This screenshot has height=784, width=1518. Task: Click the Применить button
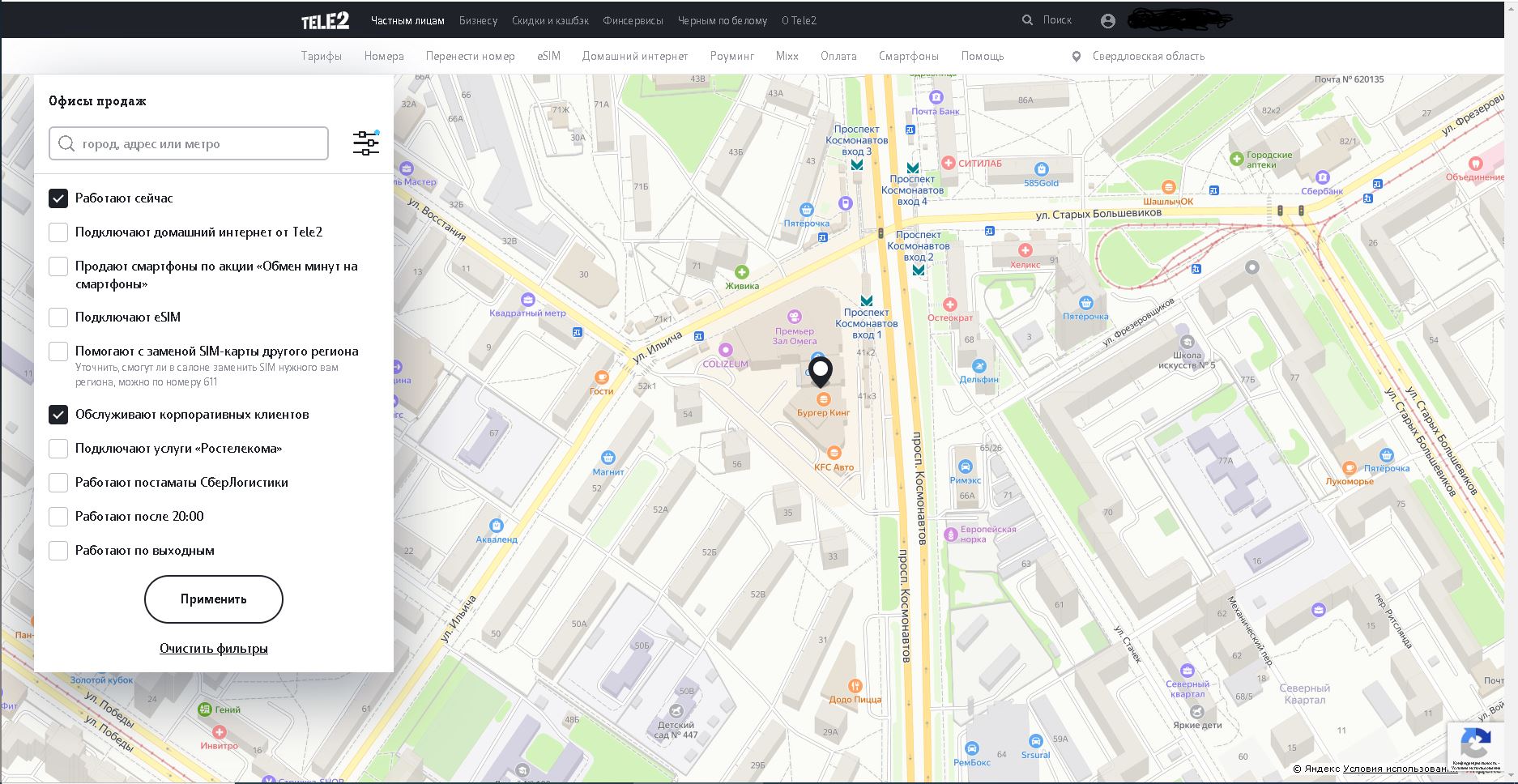click(x=214, y=599)
